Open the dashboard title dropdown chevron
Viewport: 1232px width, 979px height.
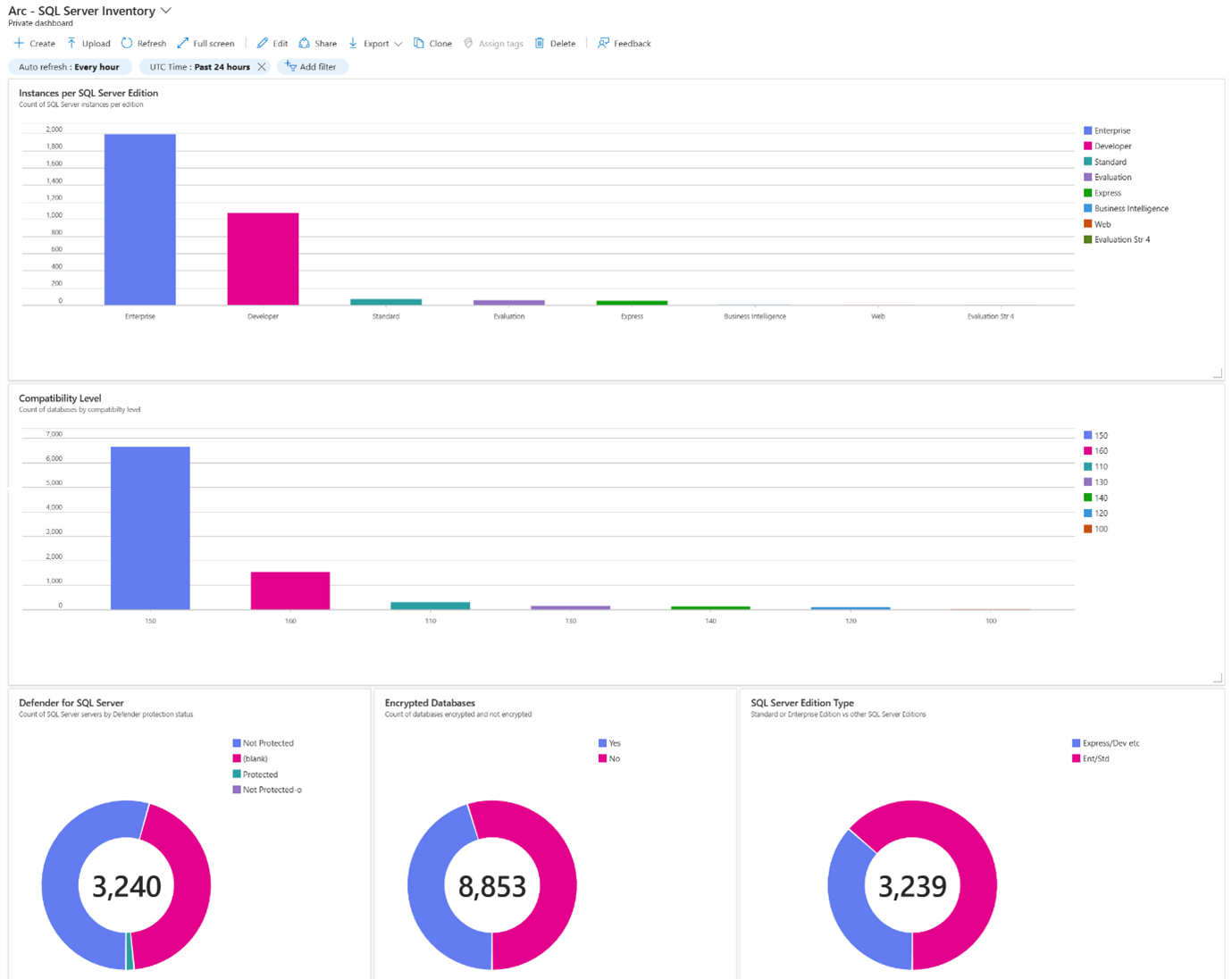pyautogui.click(x=165, y=11)
